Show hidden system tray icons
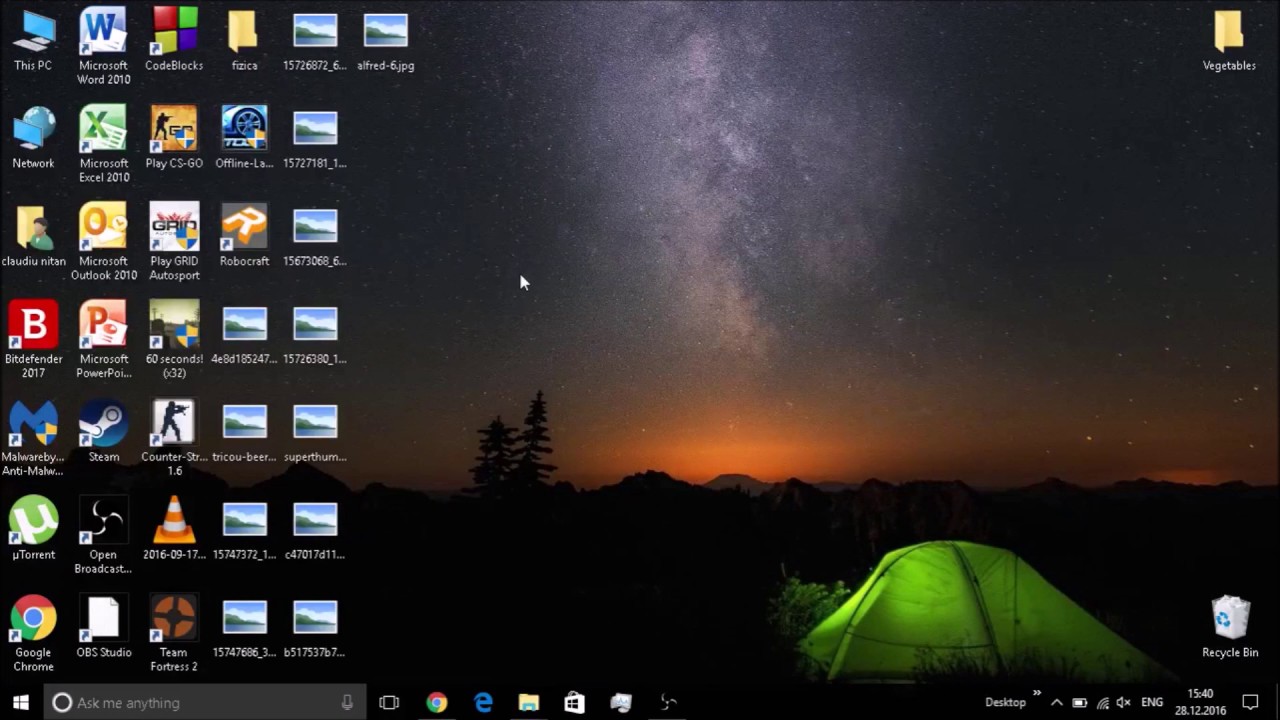1280x720 pixels. coord(1056,702)
